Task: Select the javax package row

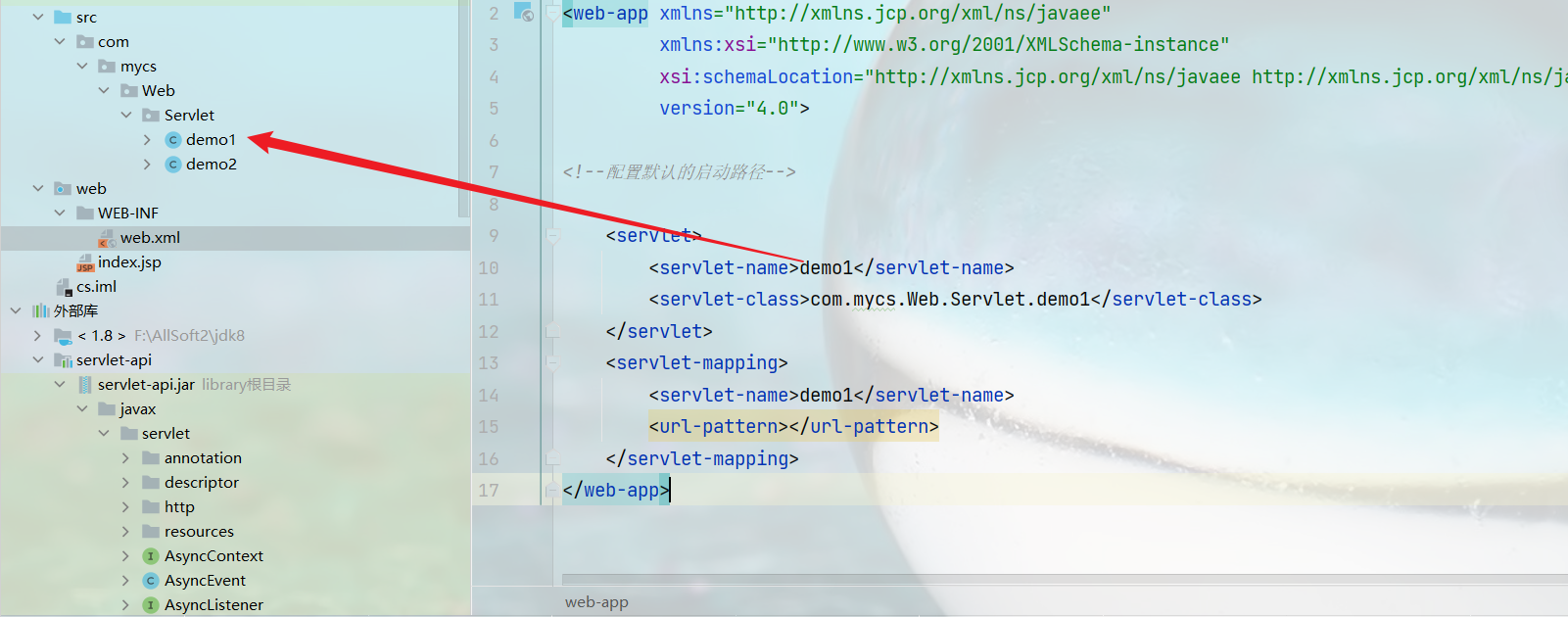Action: coord(235,409)
